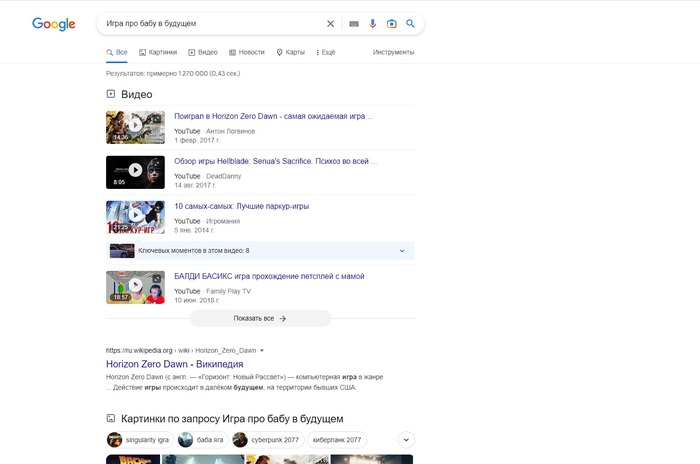Start voice search with the microphone icon
This screenshot has width=700, height=464.
pyautogui.click(x=372, y=24)
